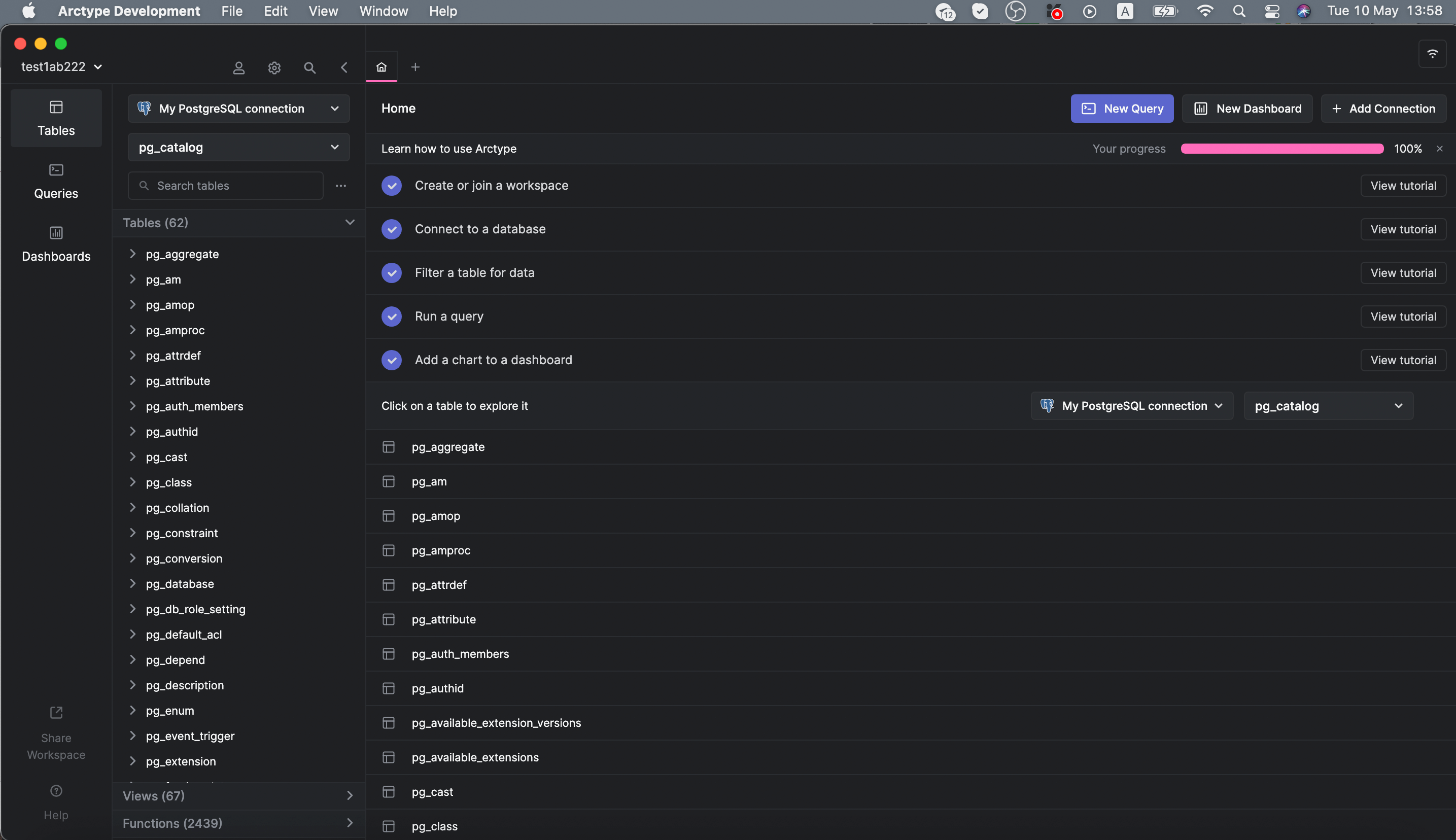View tutorial for Create or join a workspace

pos(1403,186)
